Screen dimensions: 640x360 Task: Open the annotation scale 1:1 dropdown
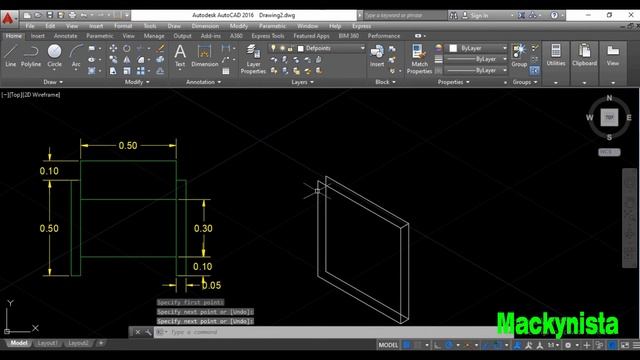click(x=553, y=345)
